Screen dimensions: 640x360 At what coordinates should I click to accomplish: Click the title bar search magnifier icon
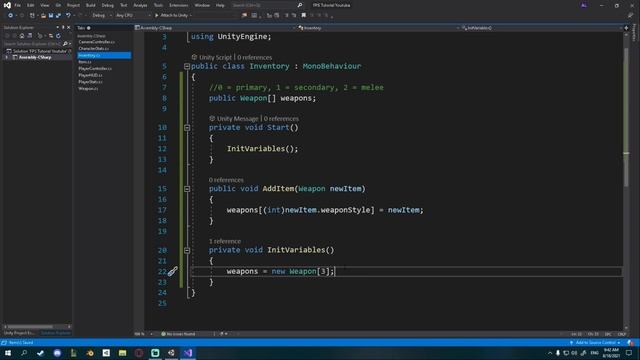(300, 5)
